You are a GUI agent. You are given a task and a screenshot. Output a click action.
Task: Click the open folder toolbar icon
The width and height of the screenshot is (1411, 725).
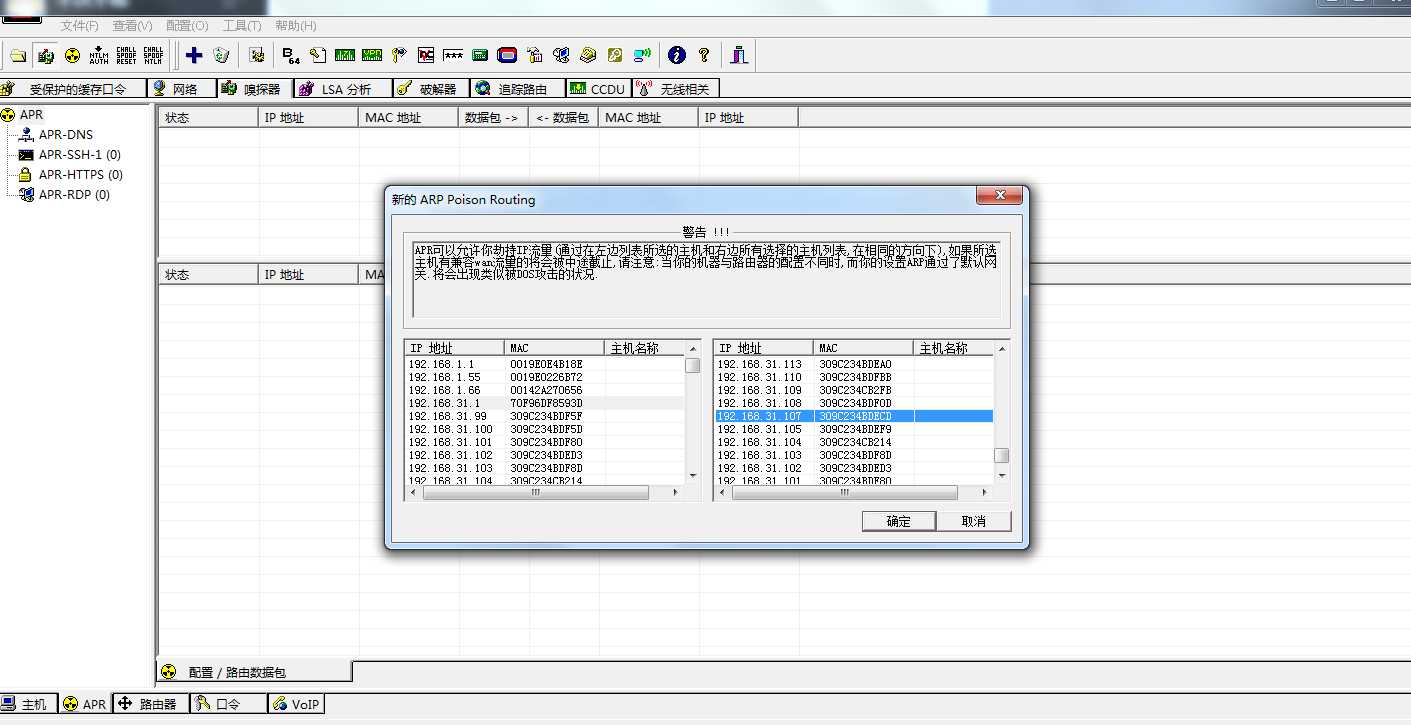[x=19, y=55]
